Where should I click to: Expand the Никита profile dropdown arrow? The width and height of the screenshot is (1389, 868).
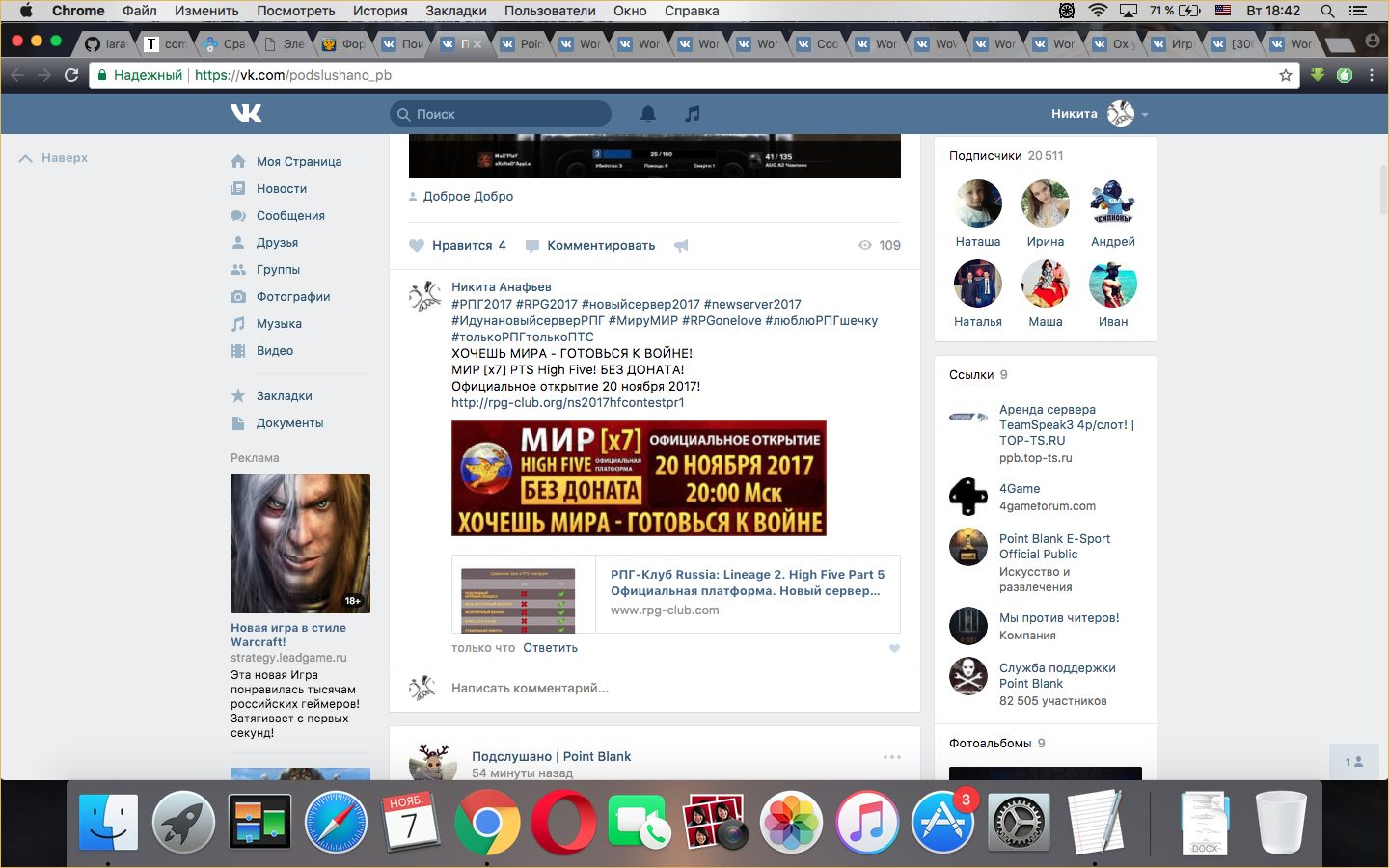tap(1145, 115)
